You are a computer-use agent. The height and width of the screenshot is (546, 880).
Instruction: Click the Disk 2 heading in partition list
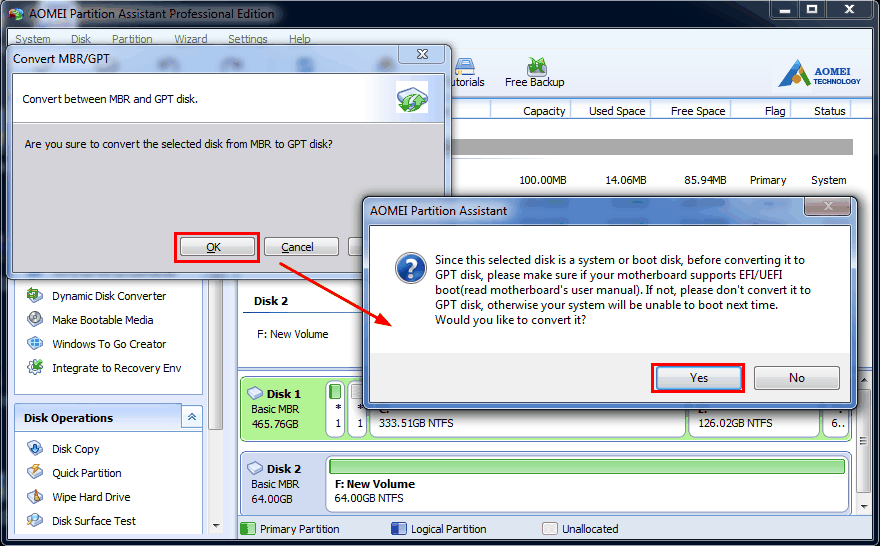271,301
